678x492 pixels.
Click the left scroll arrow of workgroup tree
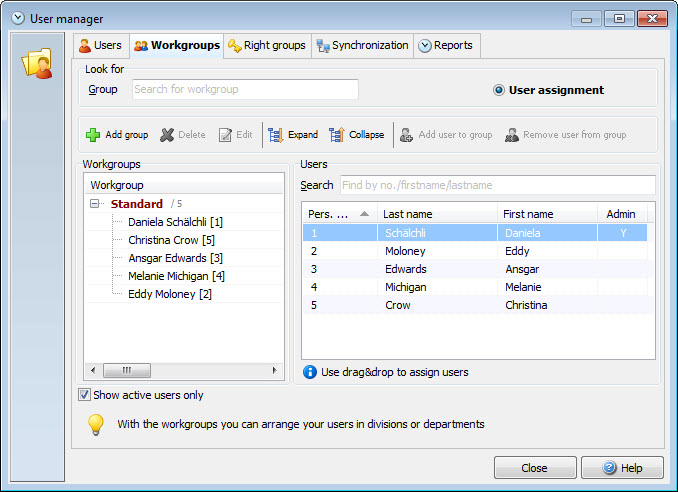(x=93, y=370)
